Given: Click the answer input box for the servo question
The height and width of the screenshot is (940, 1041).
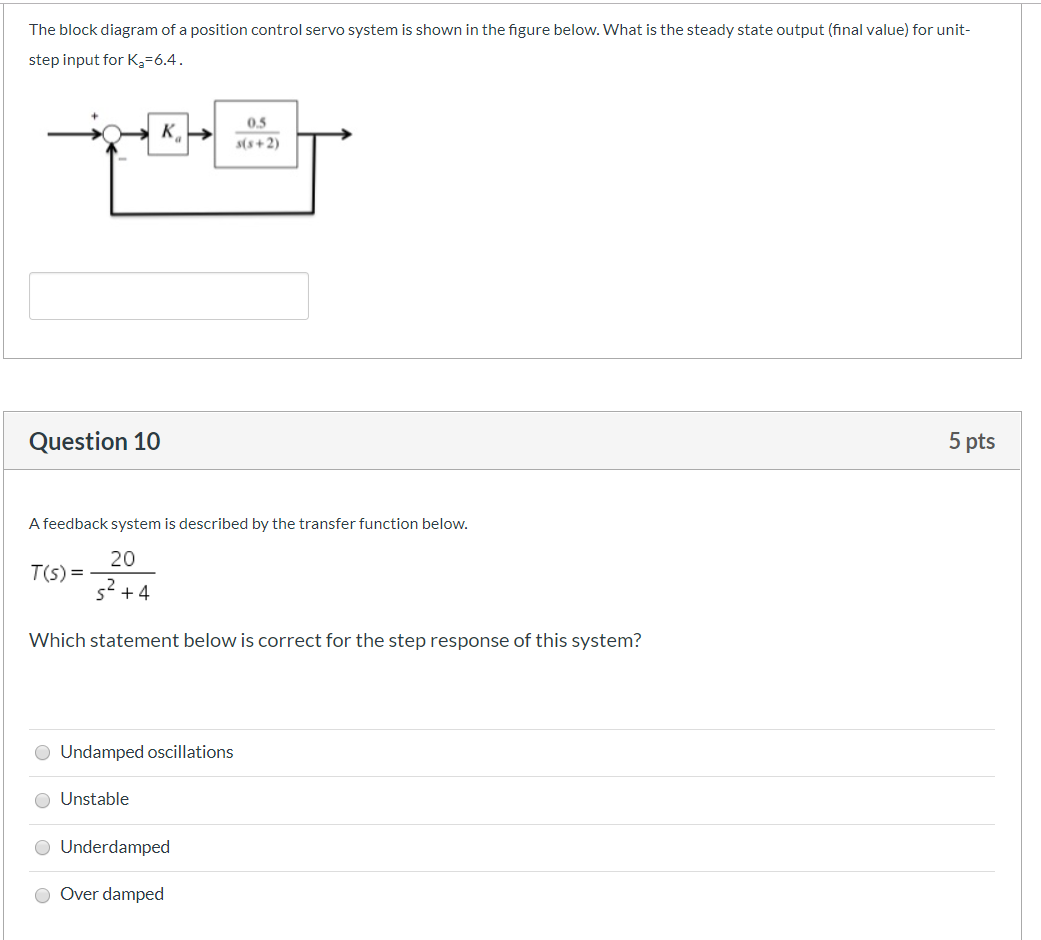Looking at the screenshot, I should pyautogui.click(x=168, y=294).
